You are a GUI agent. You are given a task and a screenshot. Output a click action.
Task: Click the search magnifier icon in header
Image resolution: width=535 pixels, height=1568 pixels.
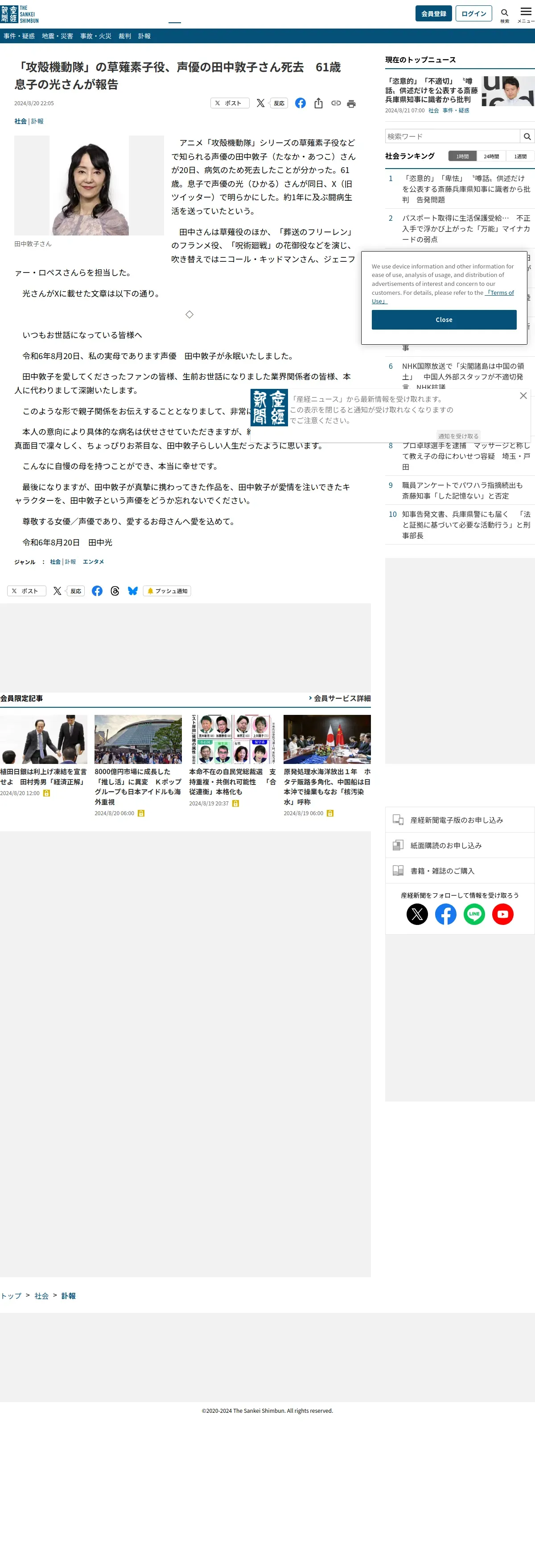coord(505,13)
